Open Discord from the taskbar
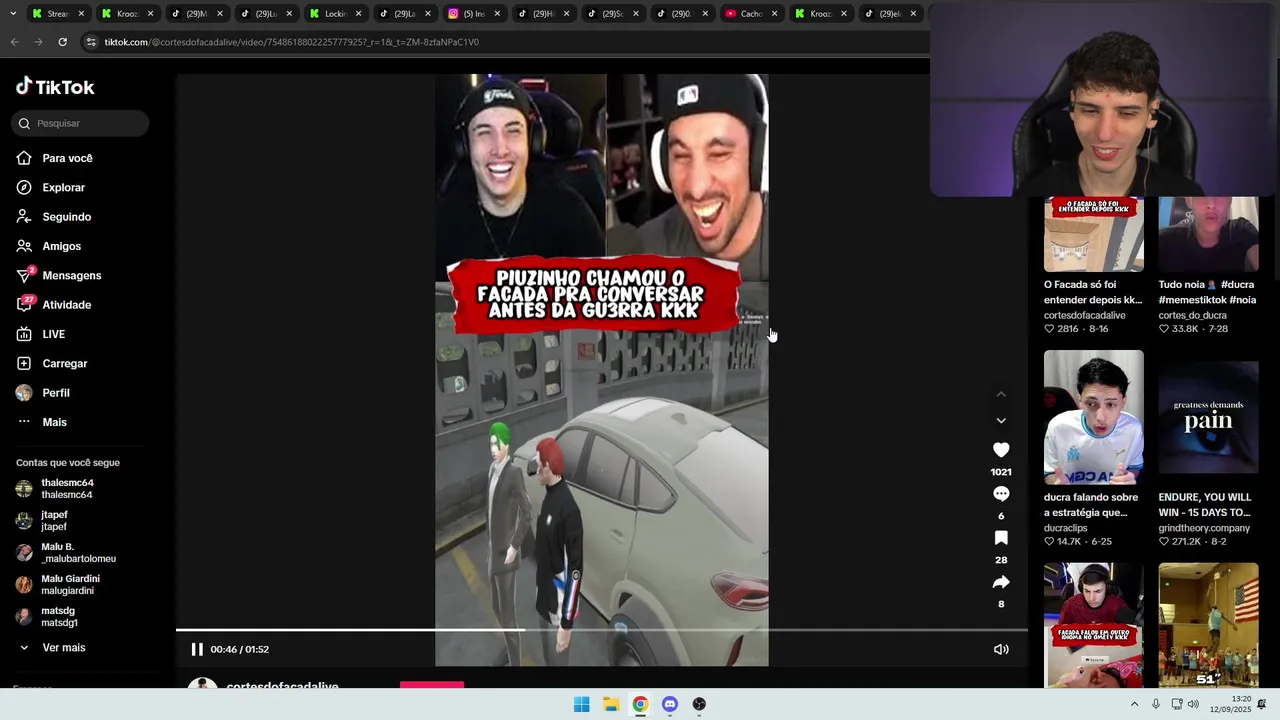 (x=670, y=704)
